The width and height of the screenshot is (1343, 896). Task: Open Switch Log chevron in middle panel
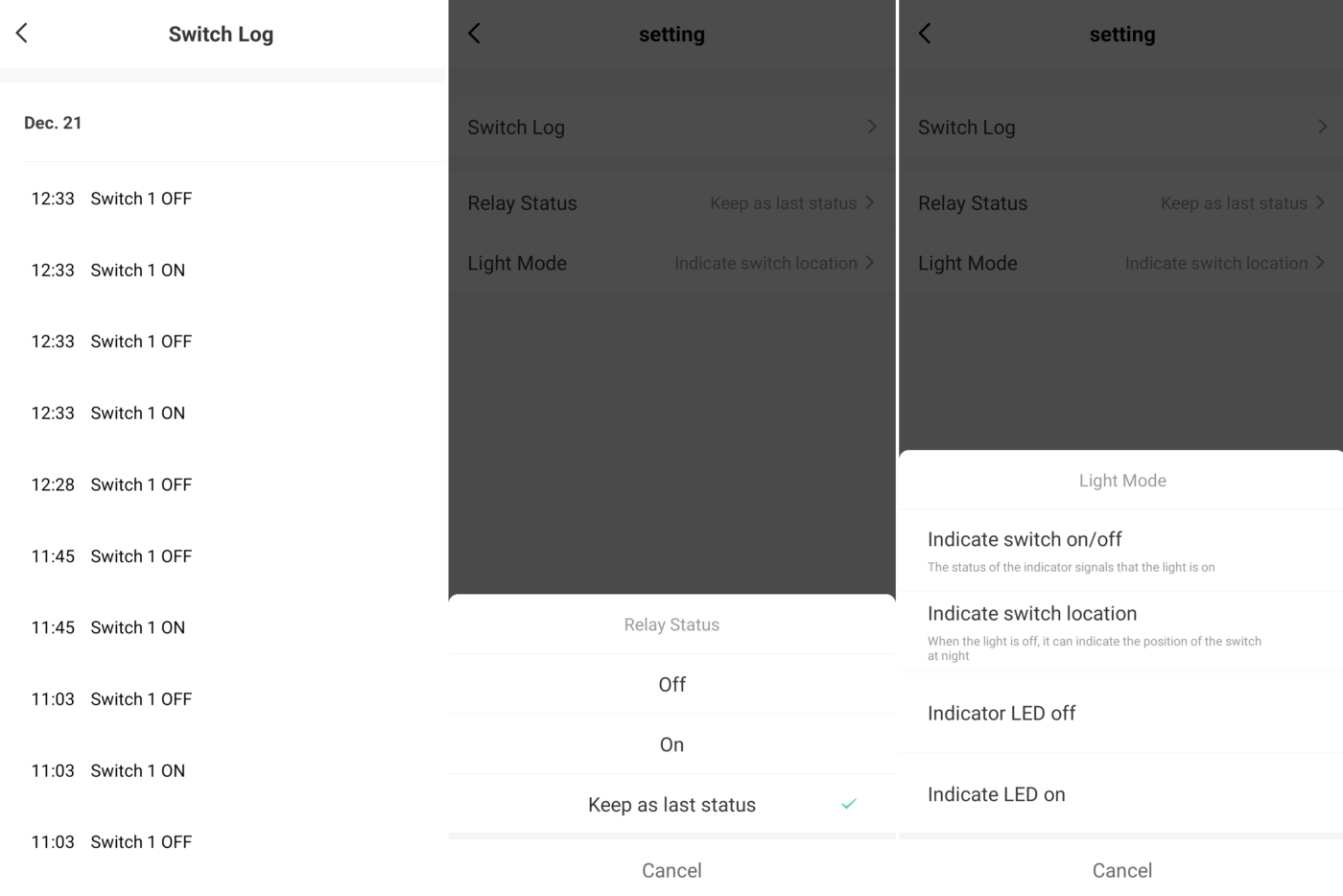872,127
